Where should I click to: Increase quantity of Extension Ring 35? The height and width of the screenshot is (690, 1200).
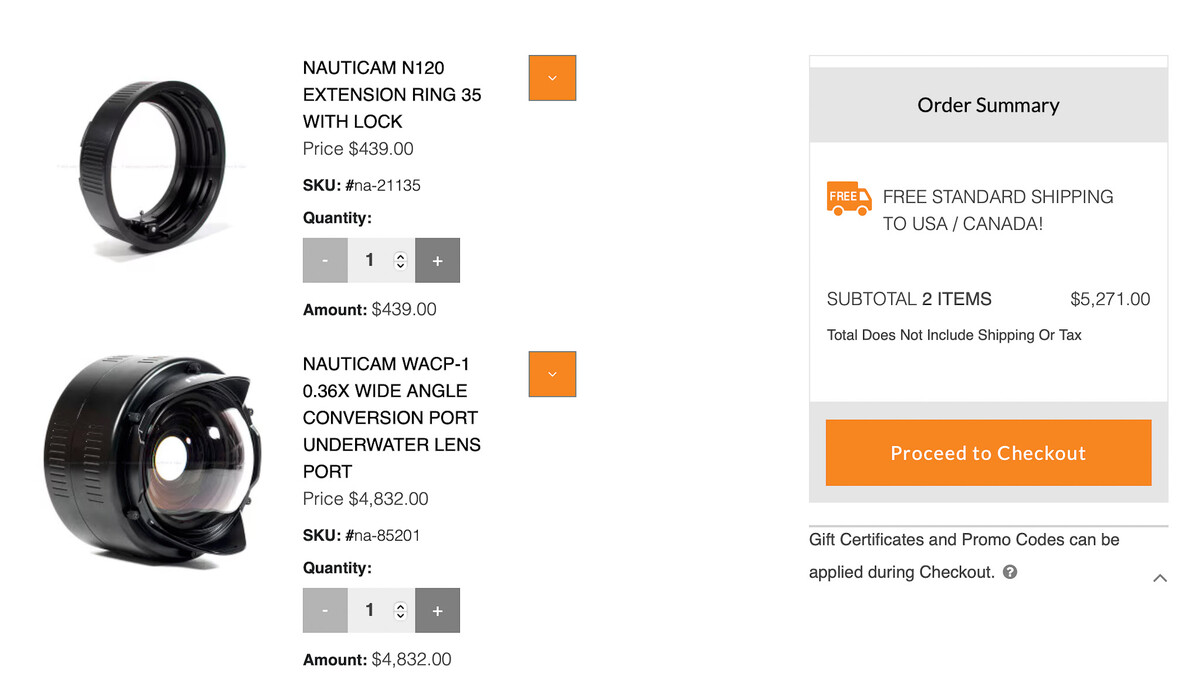pyautogui.click(x=437, y=260)
